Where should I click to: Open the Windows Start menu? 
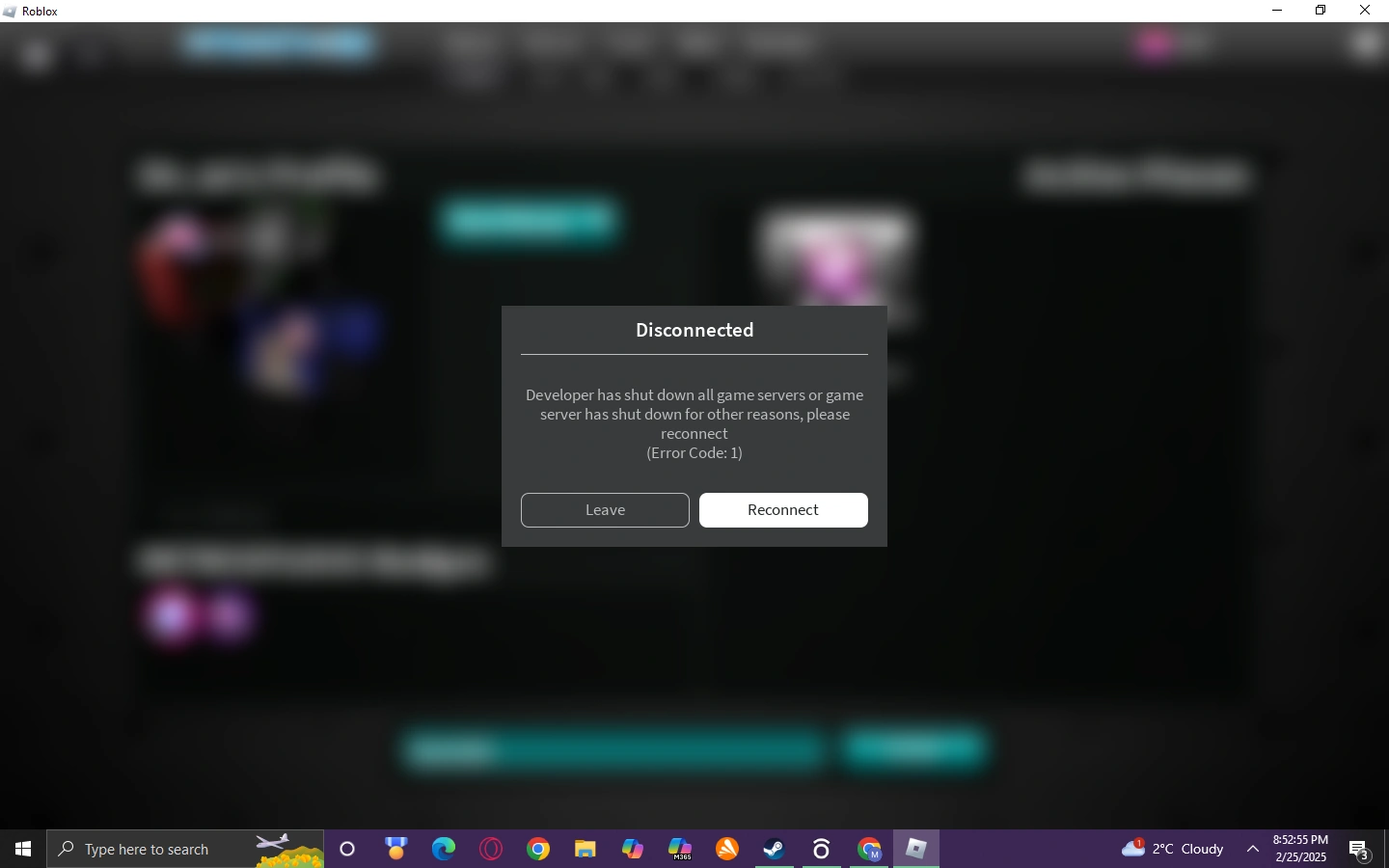(x=23, y=849)
